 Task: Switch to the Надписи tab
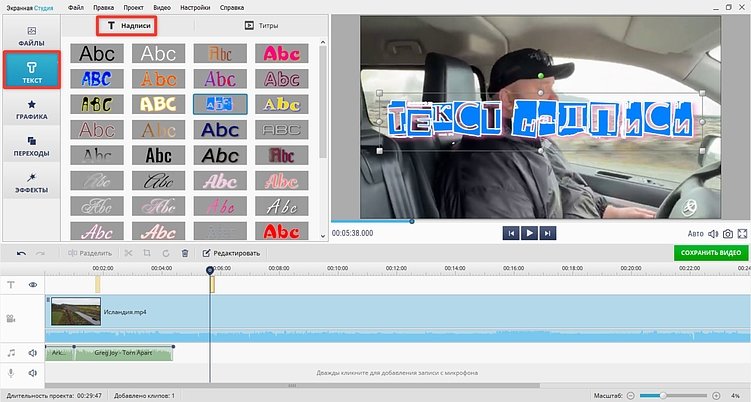pyautogui.click(x=127, y=25)
